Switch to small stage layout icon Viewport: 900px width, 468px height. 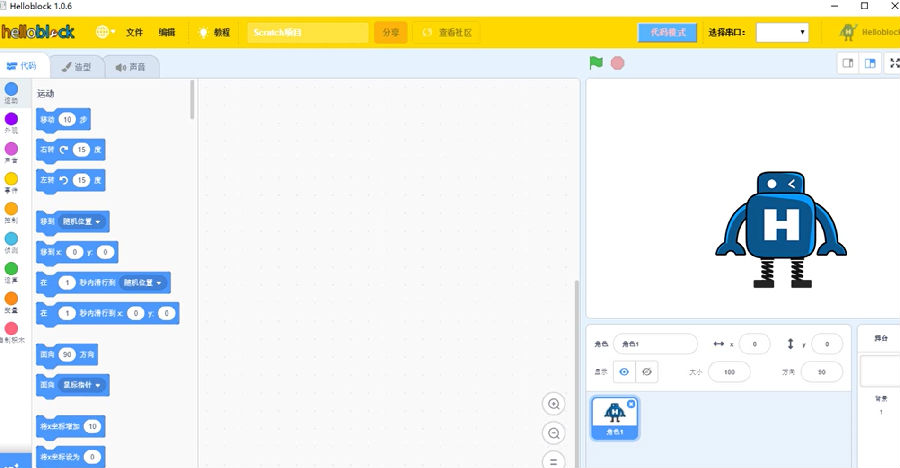pyautogui.click(x=848, y=63)
